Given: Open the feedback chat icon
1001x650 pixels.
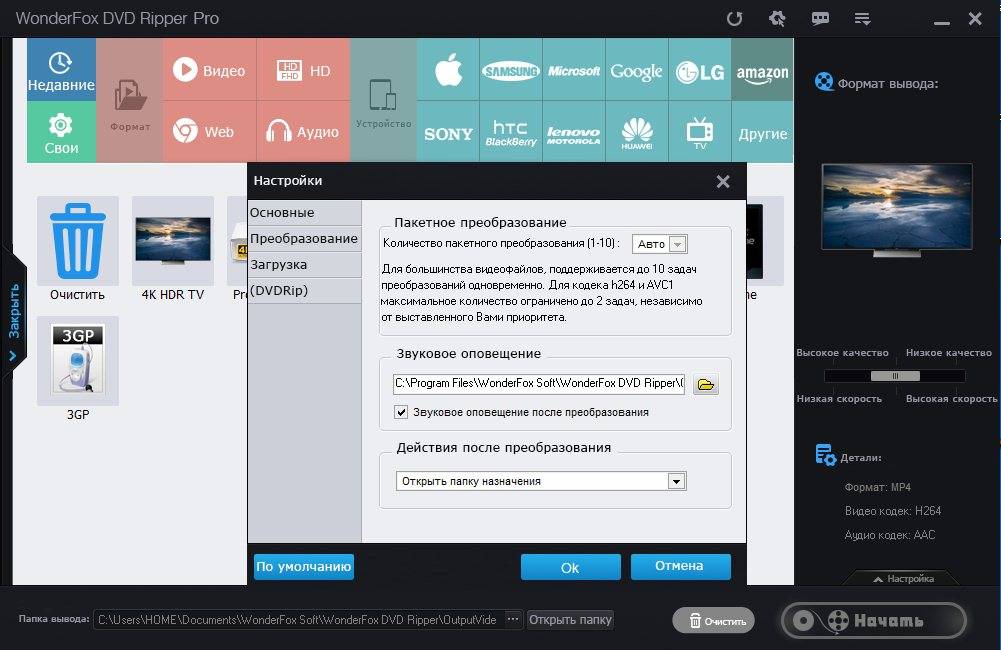Looking at the screenshot, I should [x=820, y=19].
